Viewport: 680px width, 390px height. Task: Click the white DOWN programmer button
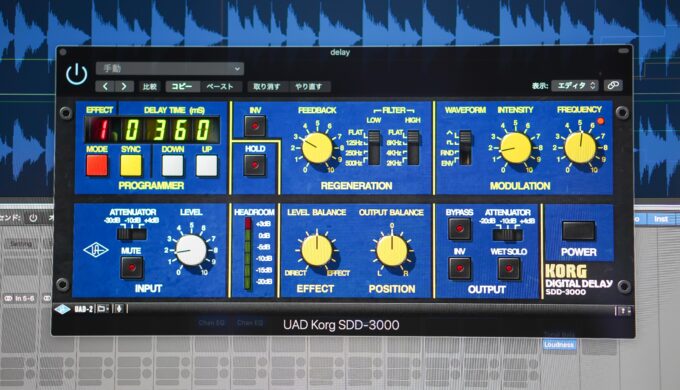pos(173,165)
